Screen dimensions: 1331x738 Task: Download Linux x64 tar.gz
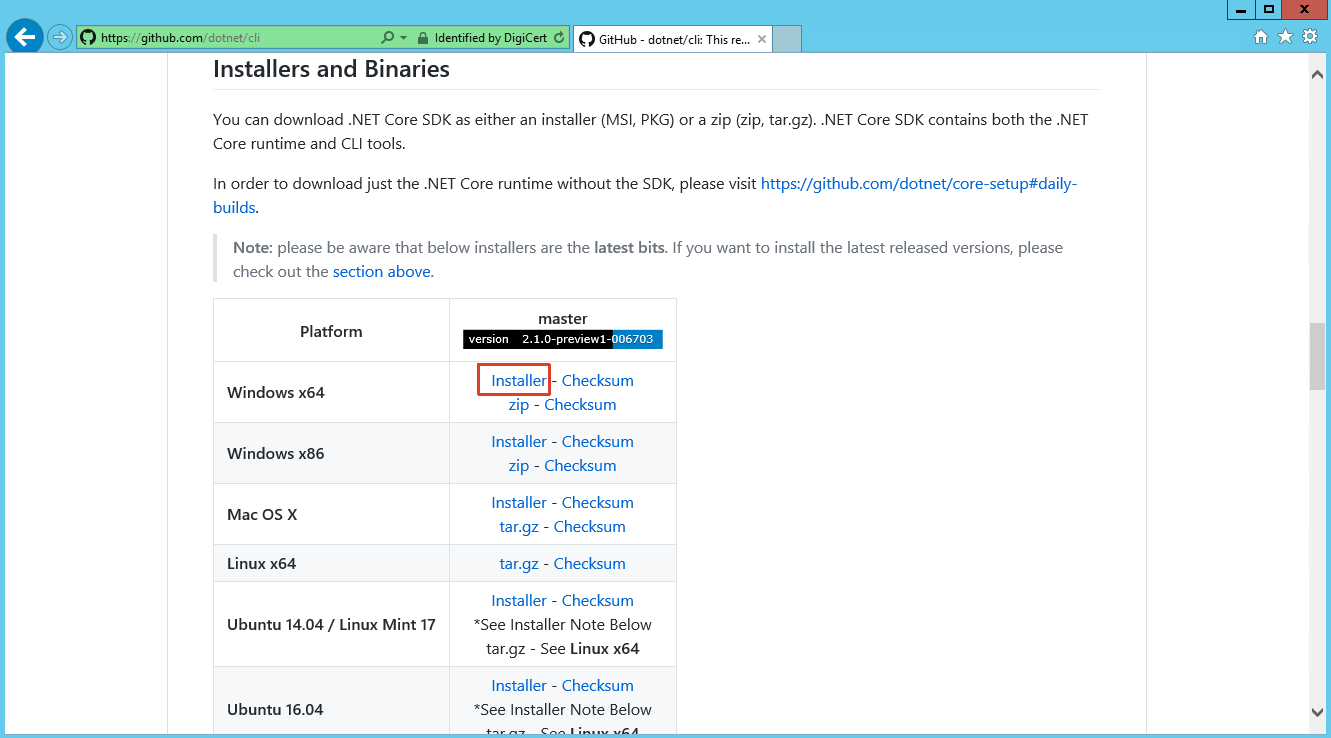coord(519,564)
